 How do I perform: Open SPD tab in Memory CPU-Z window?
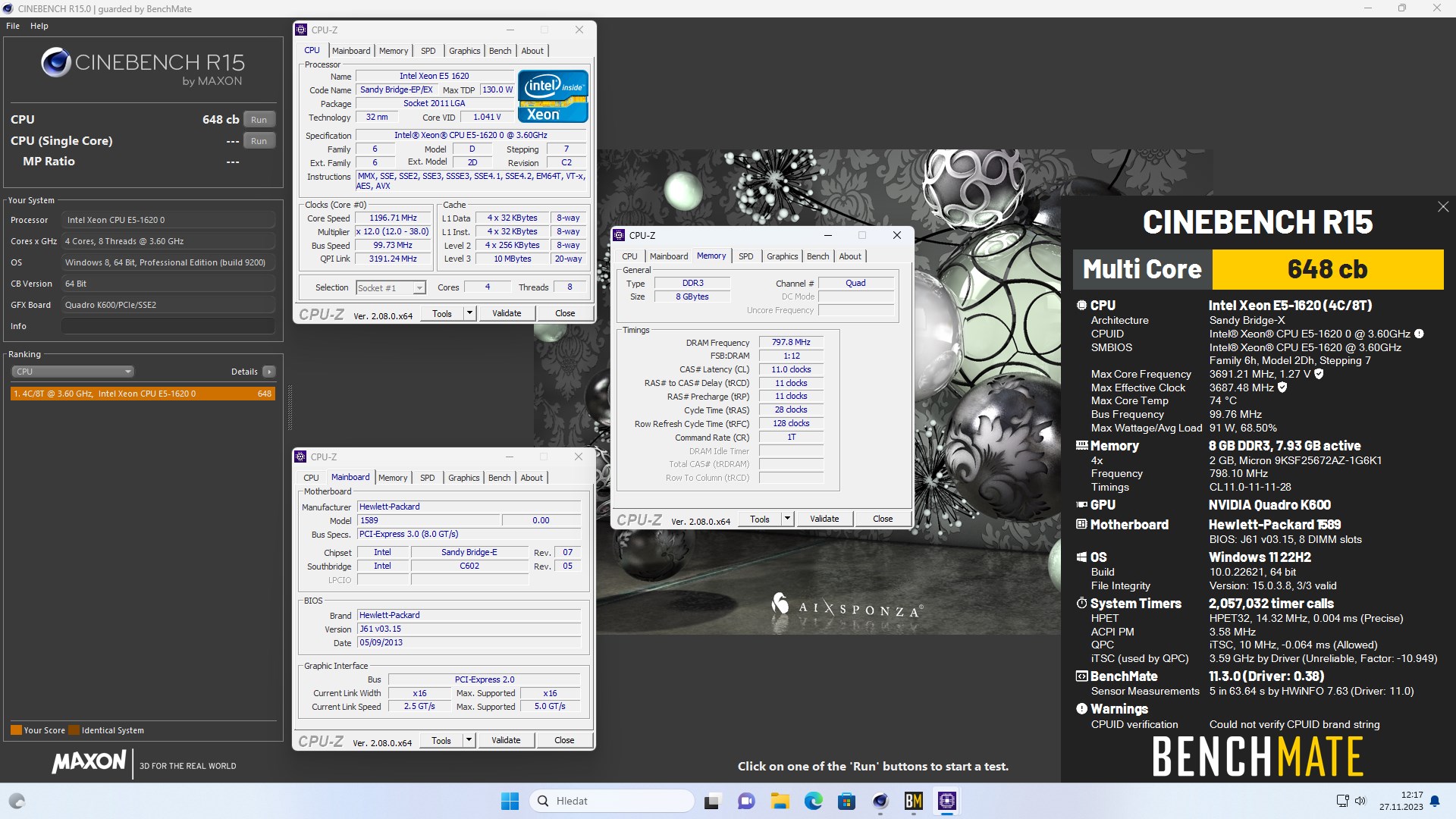pyautogui.click(x=746, y=256)
